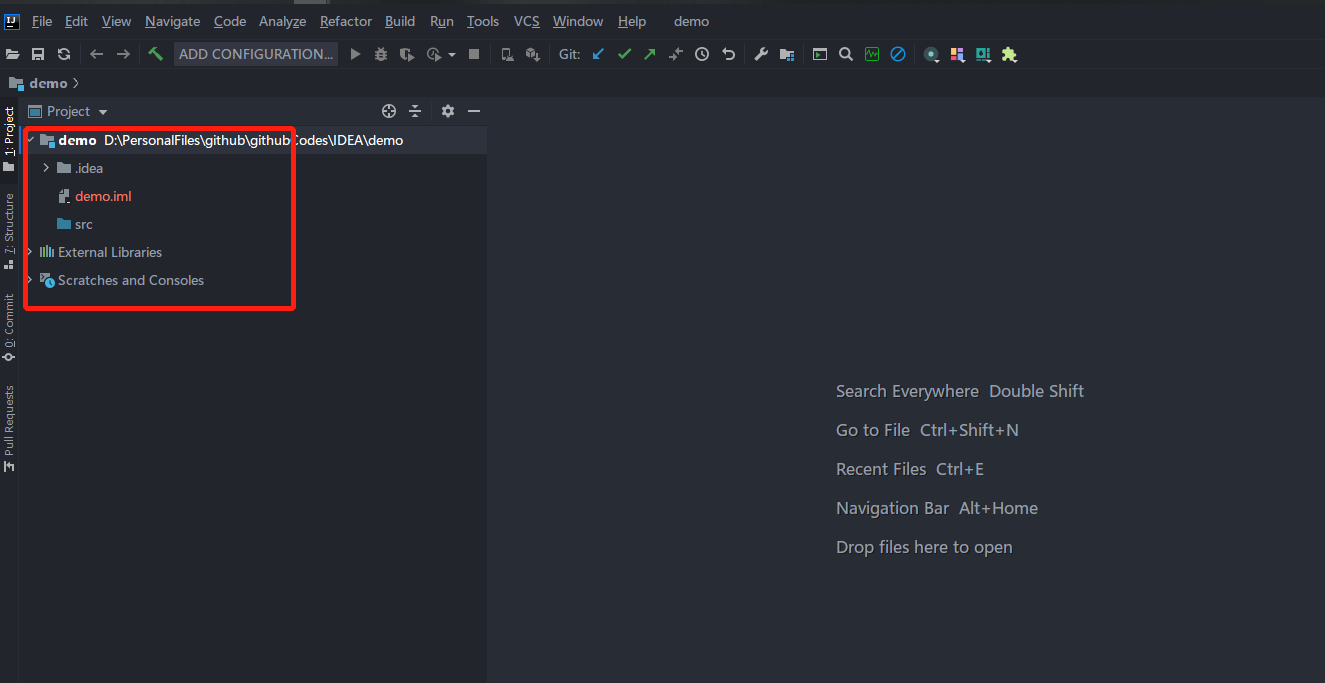Open Settings with the wrench icon

coord(761,54)
